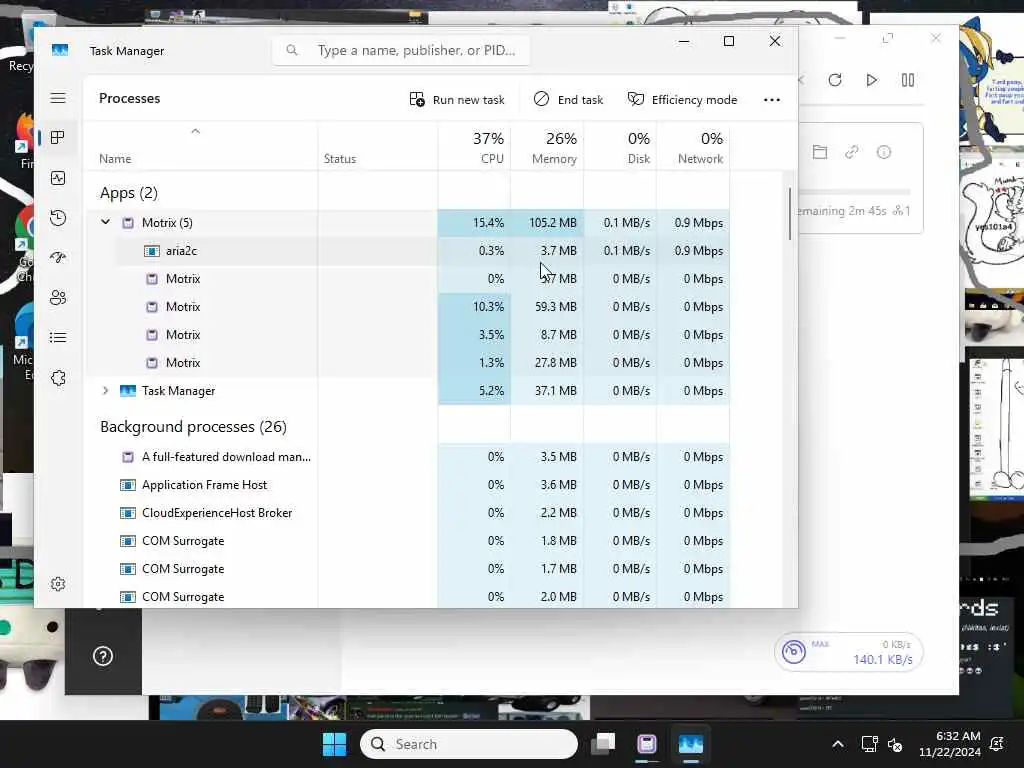Sort by the Status column header
Screen dimensions: 1024x768
coord(340,159)
